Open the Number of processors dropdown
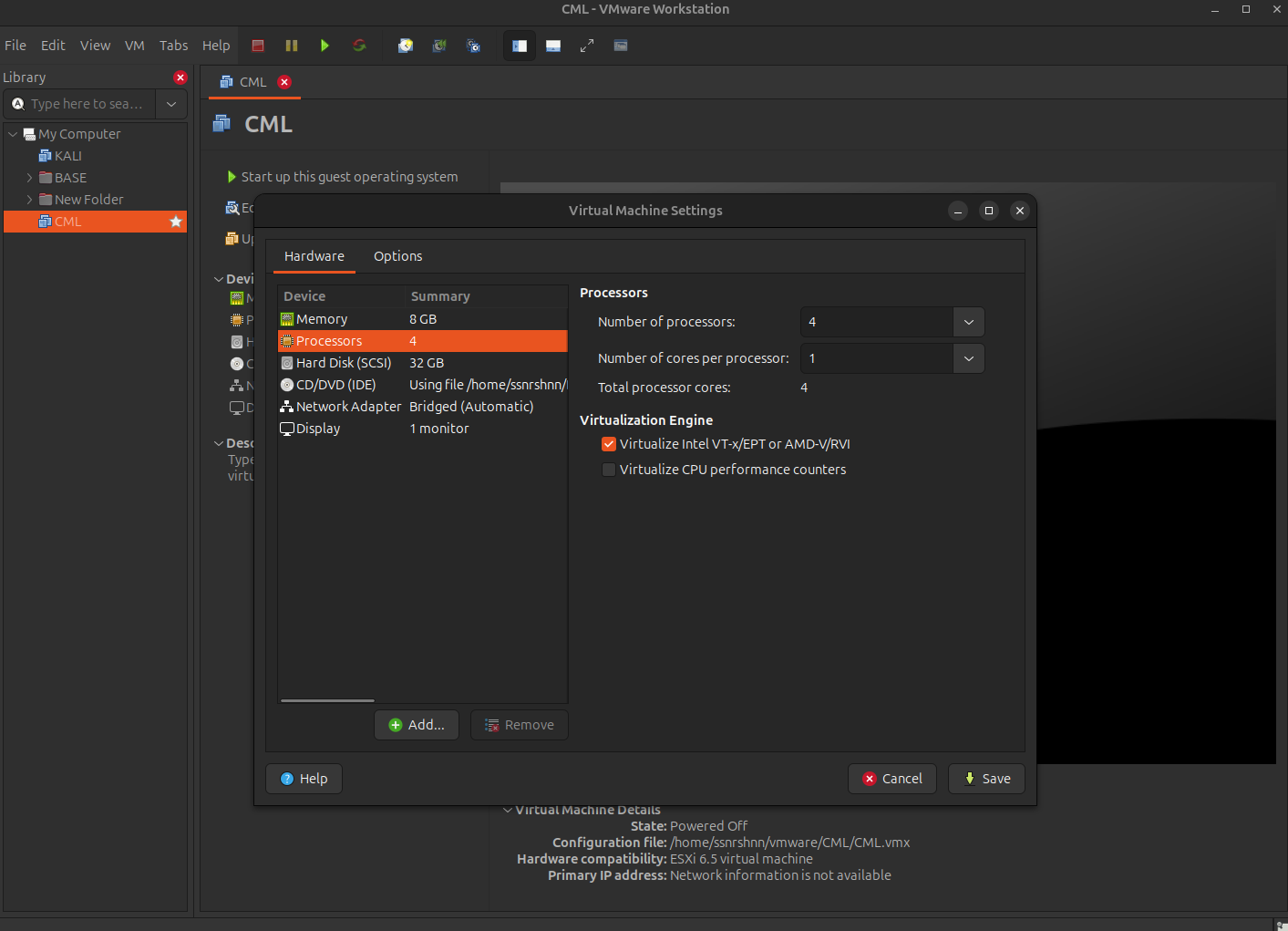The width and height of the screenshot is (1288, 931). point(968,322)
